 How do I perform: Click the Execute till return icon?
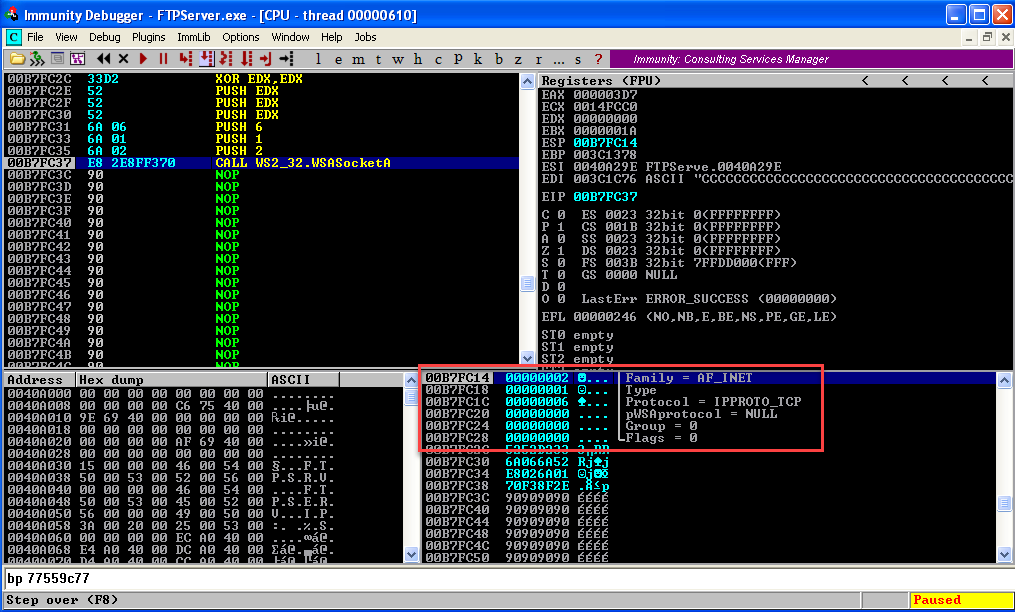pos(265,59)
